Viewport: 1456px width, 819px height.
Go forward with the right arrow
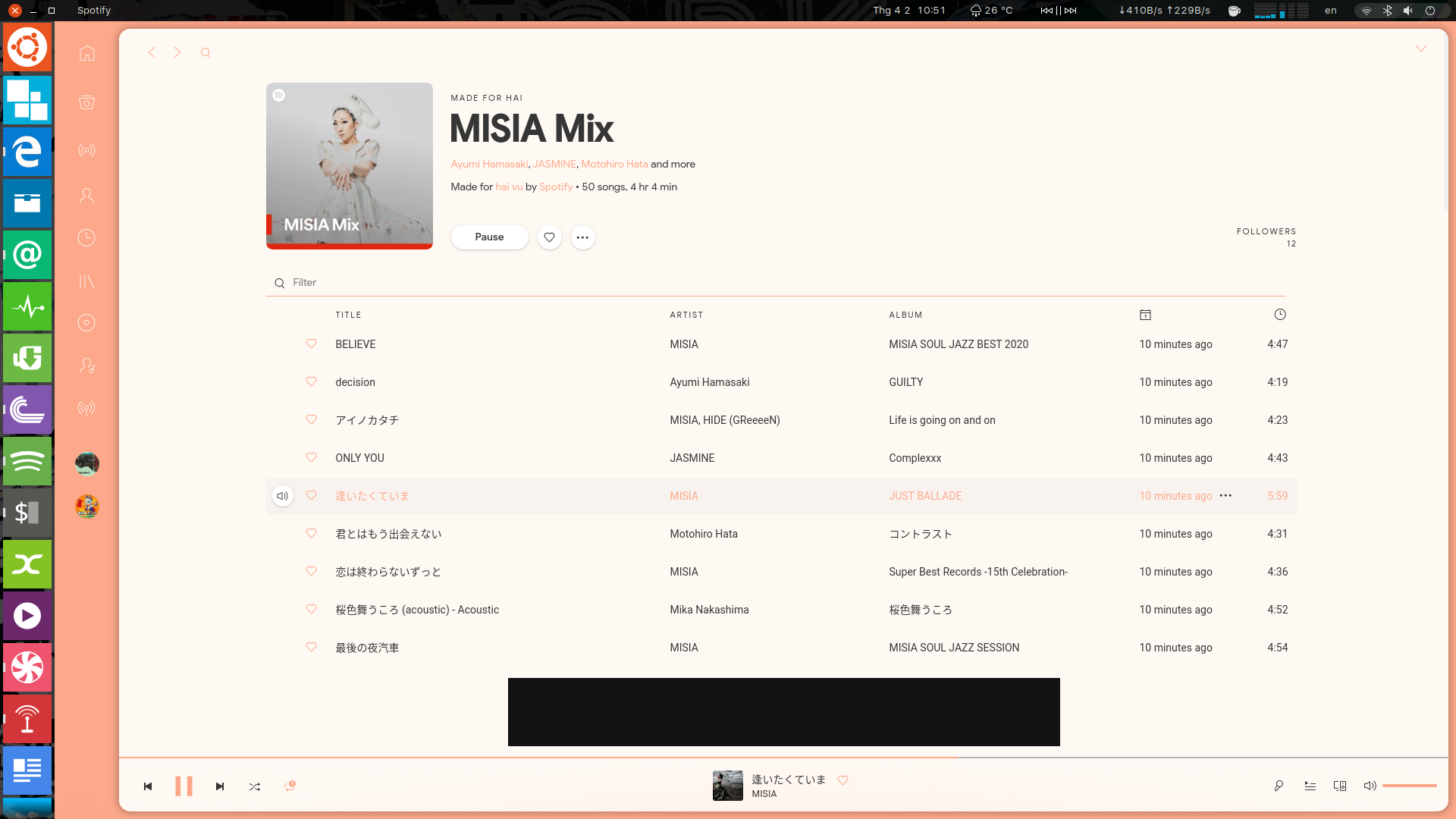click(x=177, y=52)
